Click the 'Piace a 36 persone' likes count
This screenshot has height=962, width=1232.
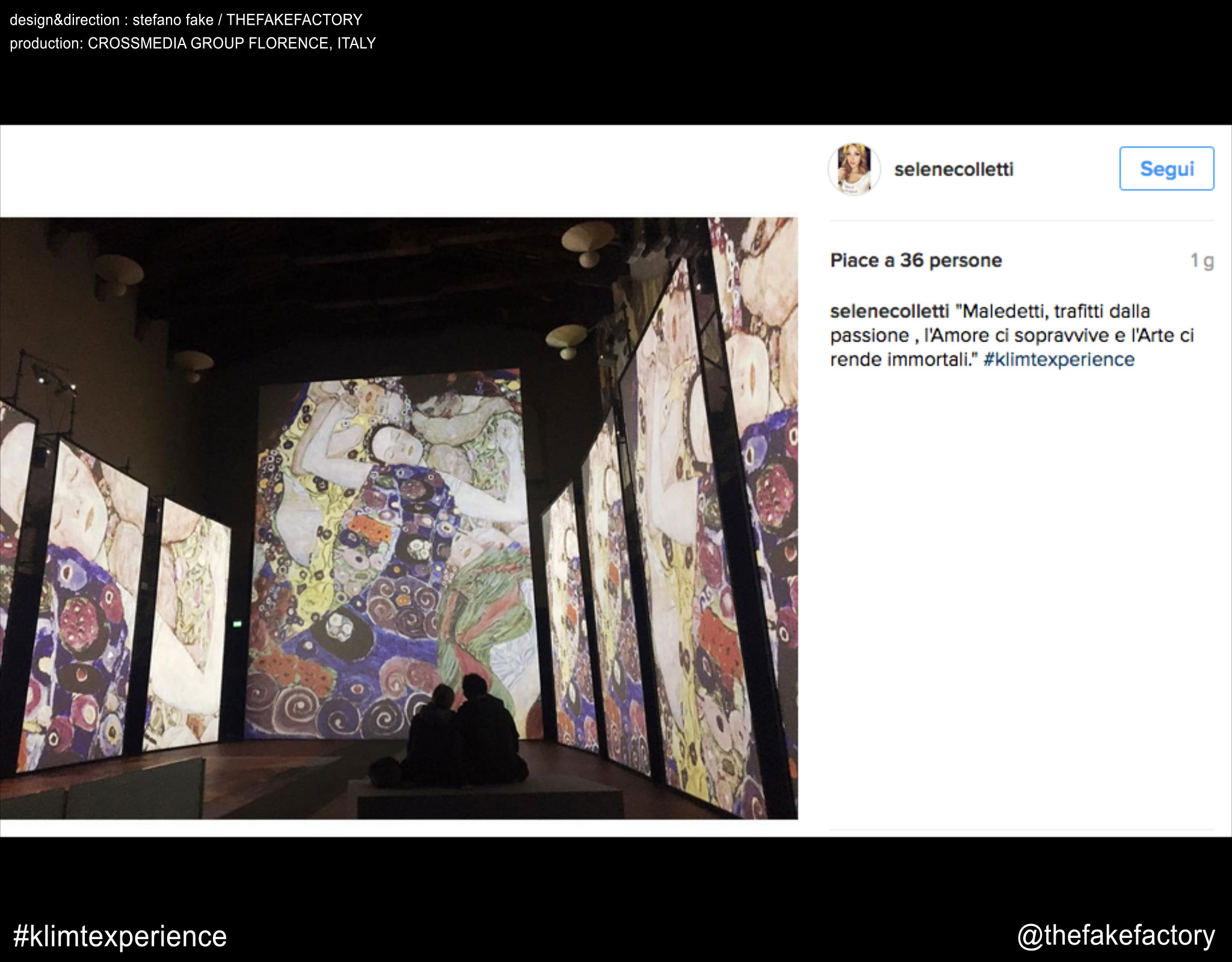916,260
